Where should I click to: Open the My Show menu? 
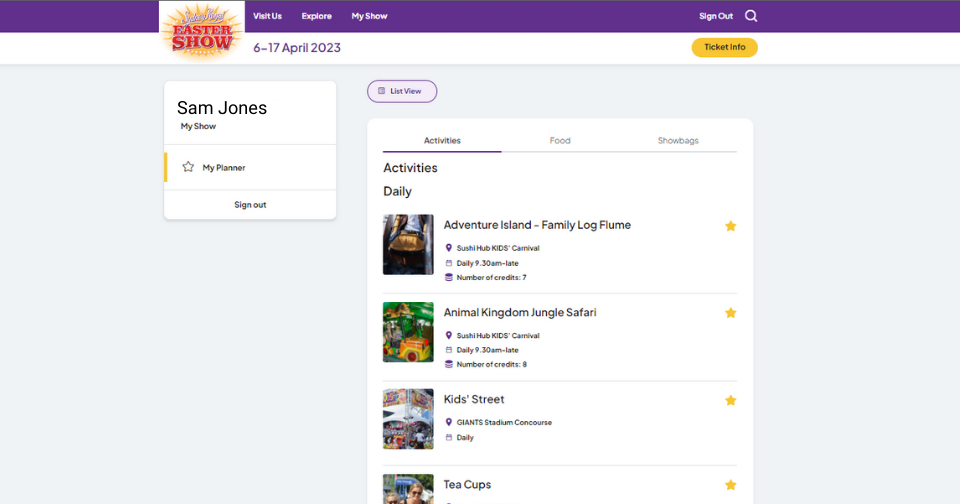tap(369, 16)
